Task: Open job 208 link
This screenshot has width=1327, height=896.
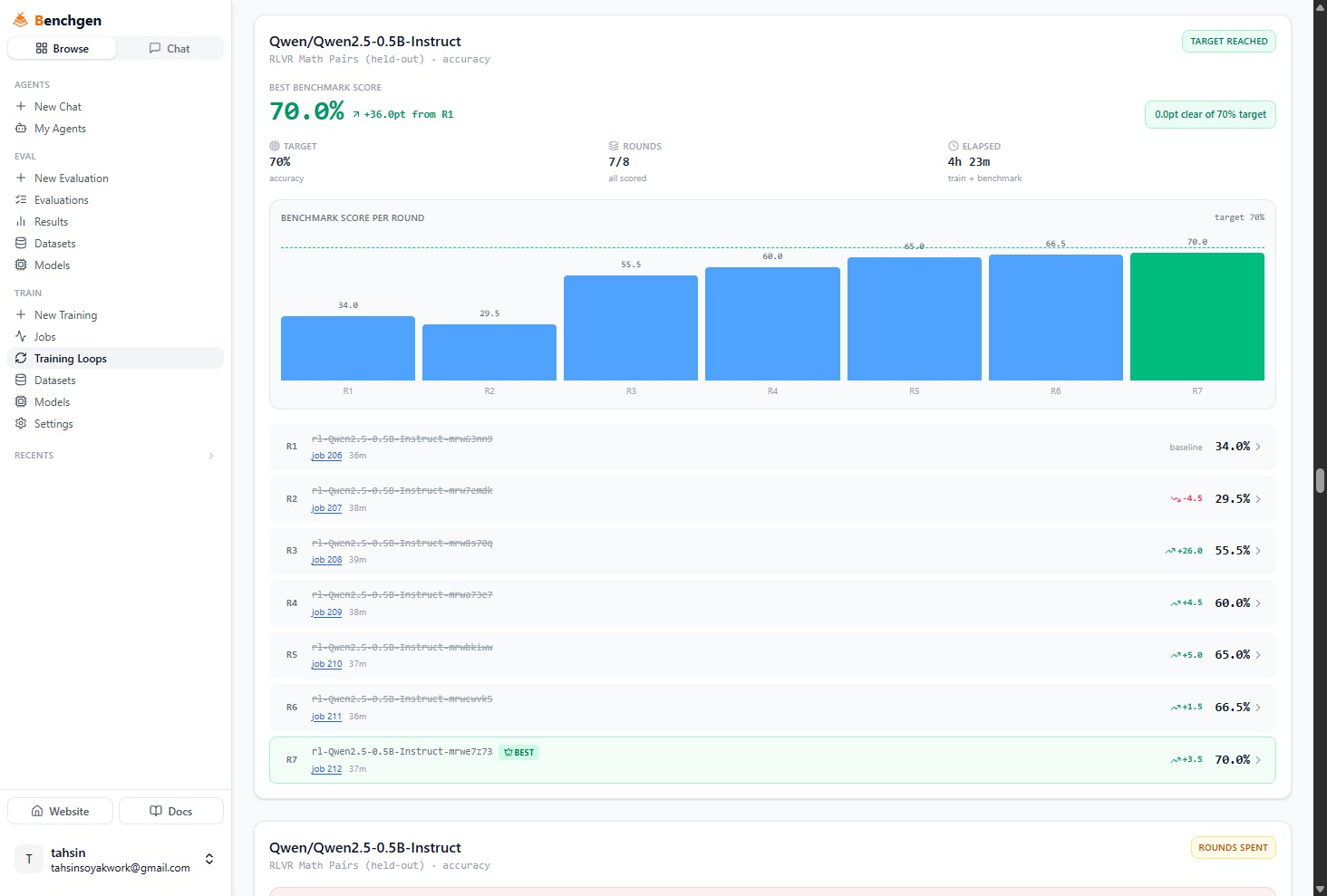Action: click(326, 561)
